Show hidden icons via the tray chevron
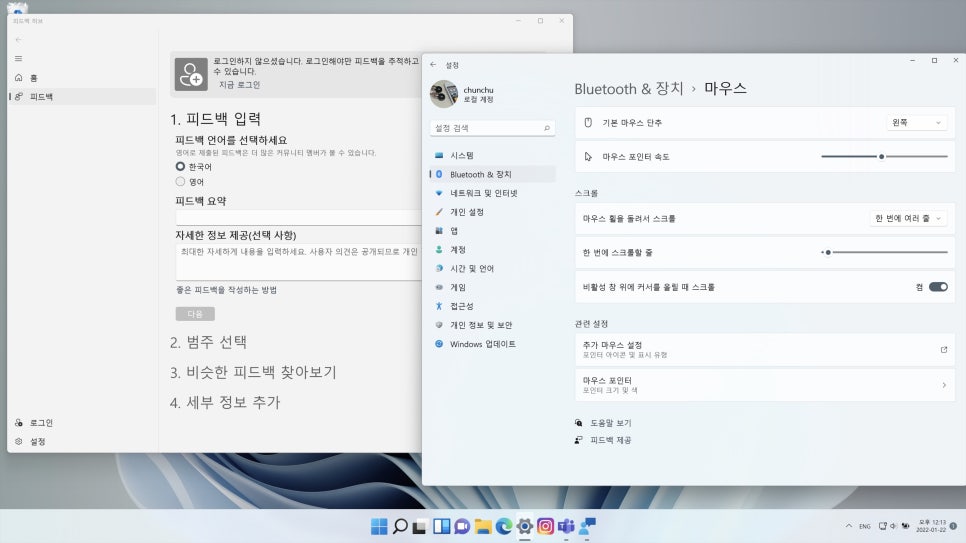 (x=849, y=526)
